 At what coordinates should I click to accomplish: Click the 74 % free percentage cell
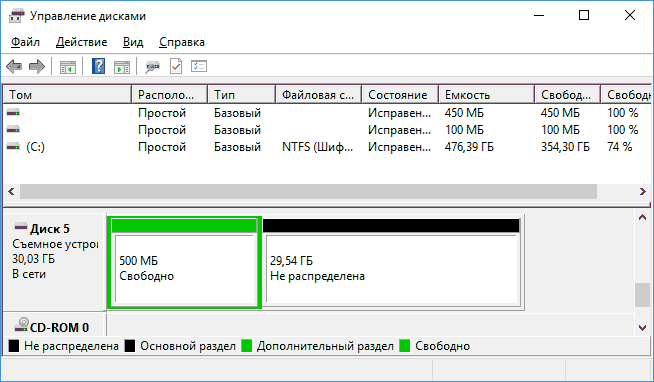(x=620, y=147)
